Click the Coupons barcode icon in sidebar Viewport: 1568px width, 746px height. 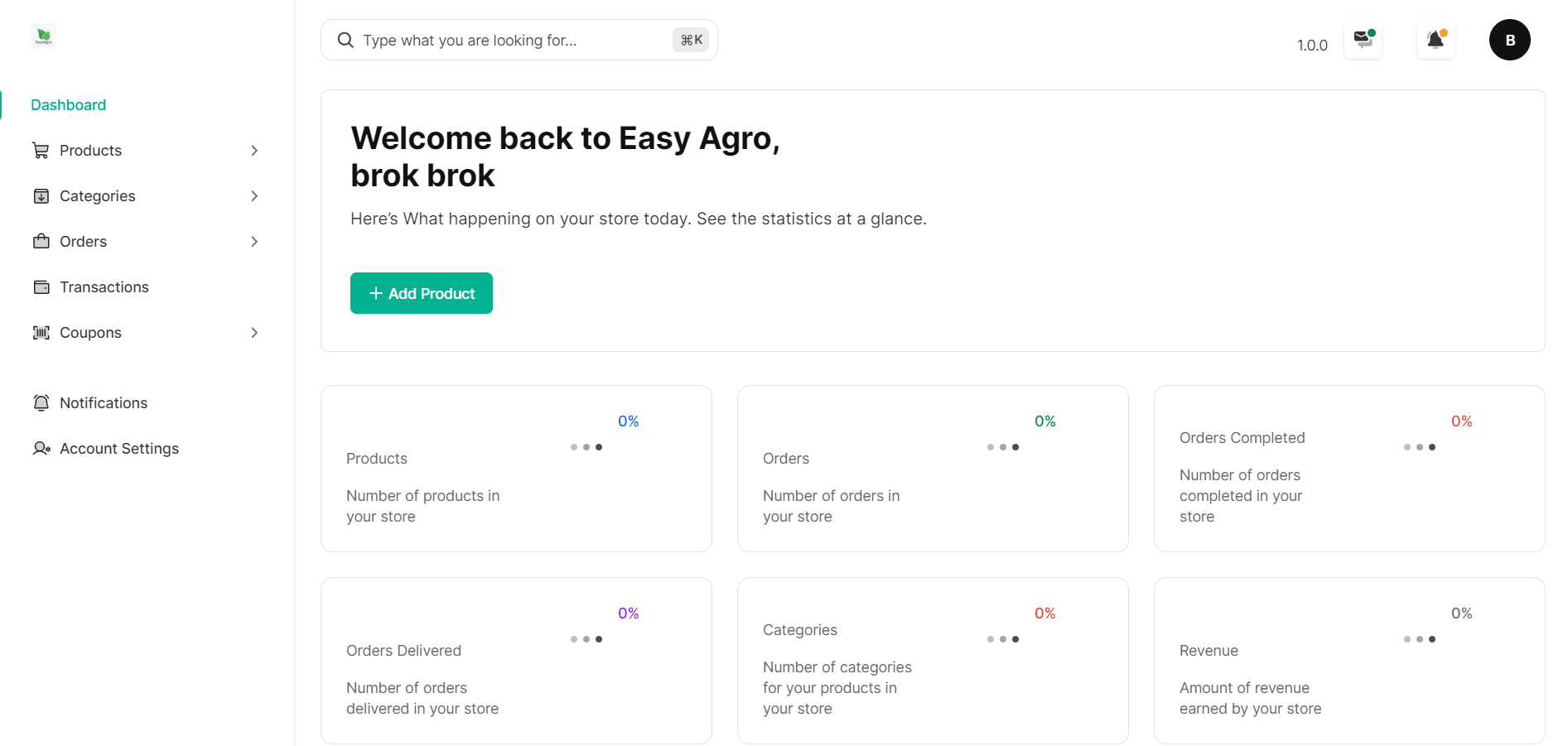point(41,333)
